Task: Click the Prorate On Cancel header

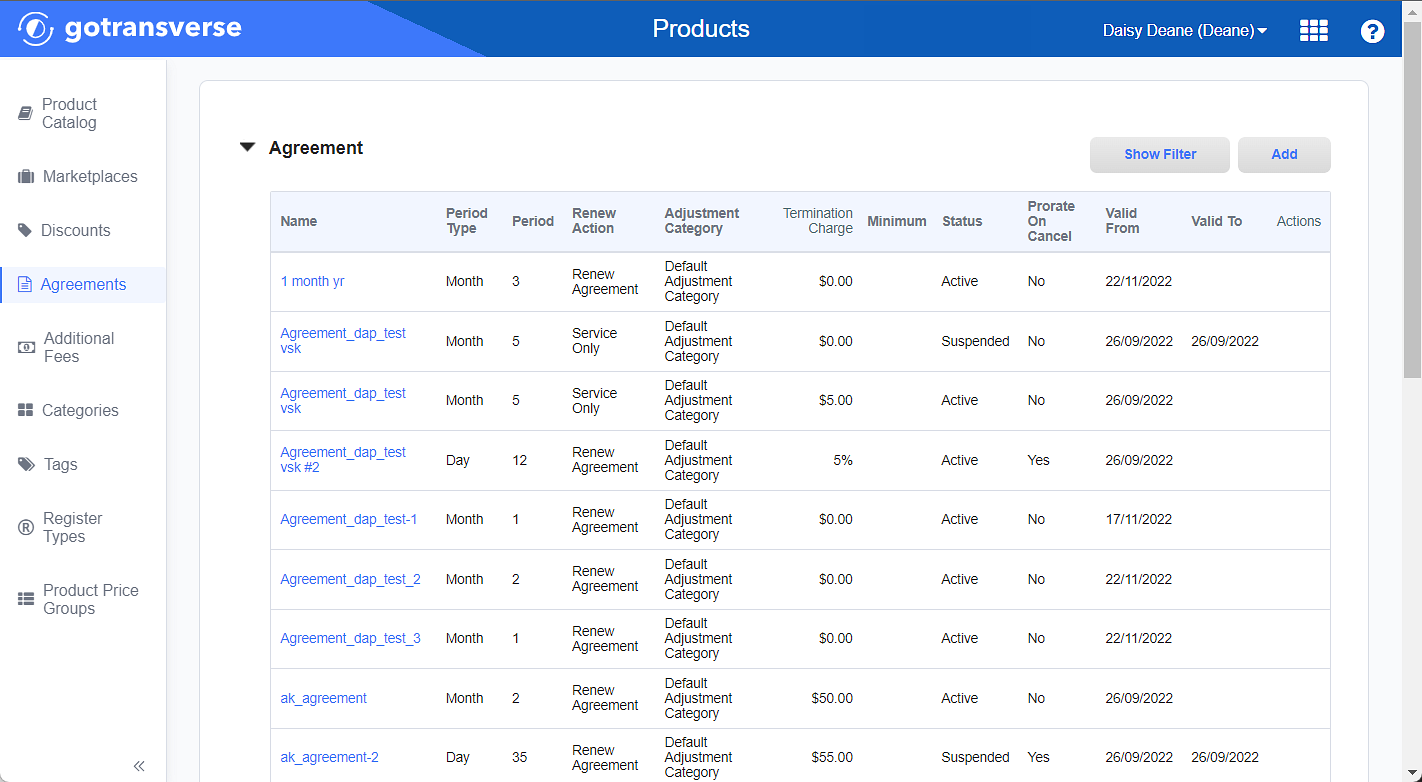Action: 1050,221
